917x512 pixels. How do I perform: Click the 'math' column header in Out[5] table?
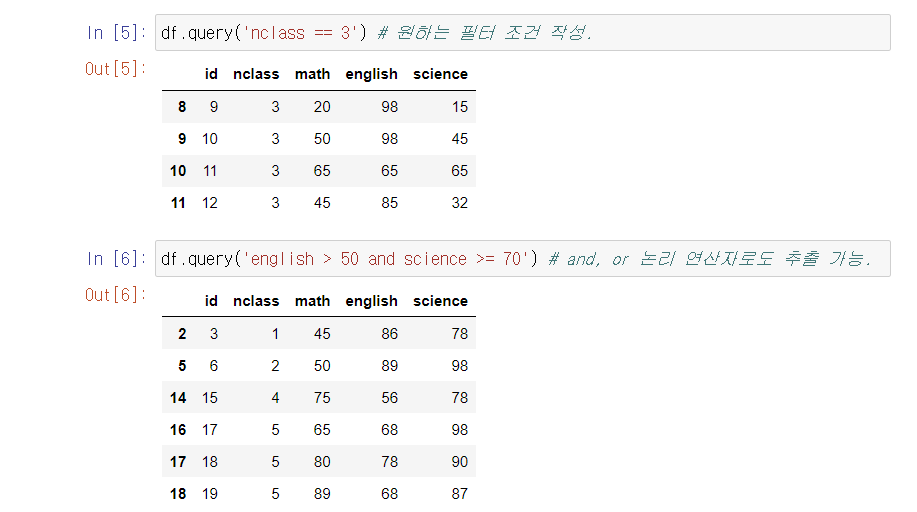pyautogui.click(x=312, y=74)
